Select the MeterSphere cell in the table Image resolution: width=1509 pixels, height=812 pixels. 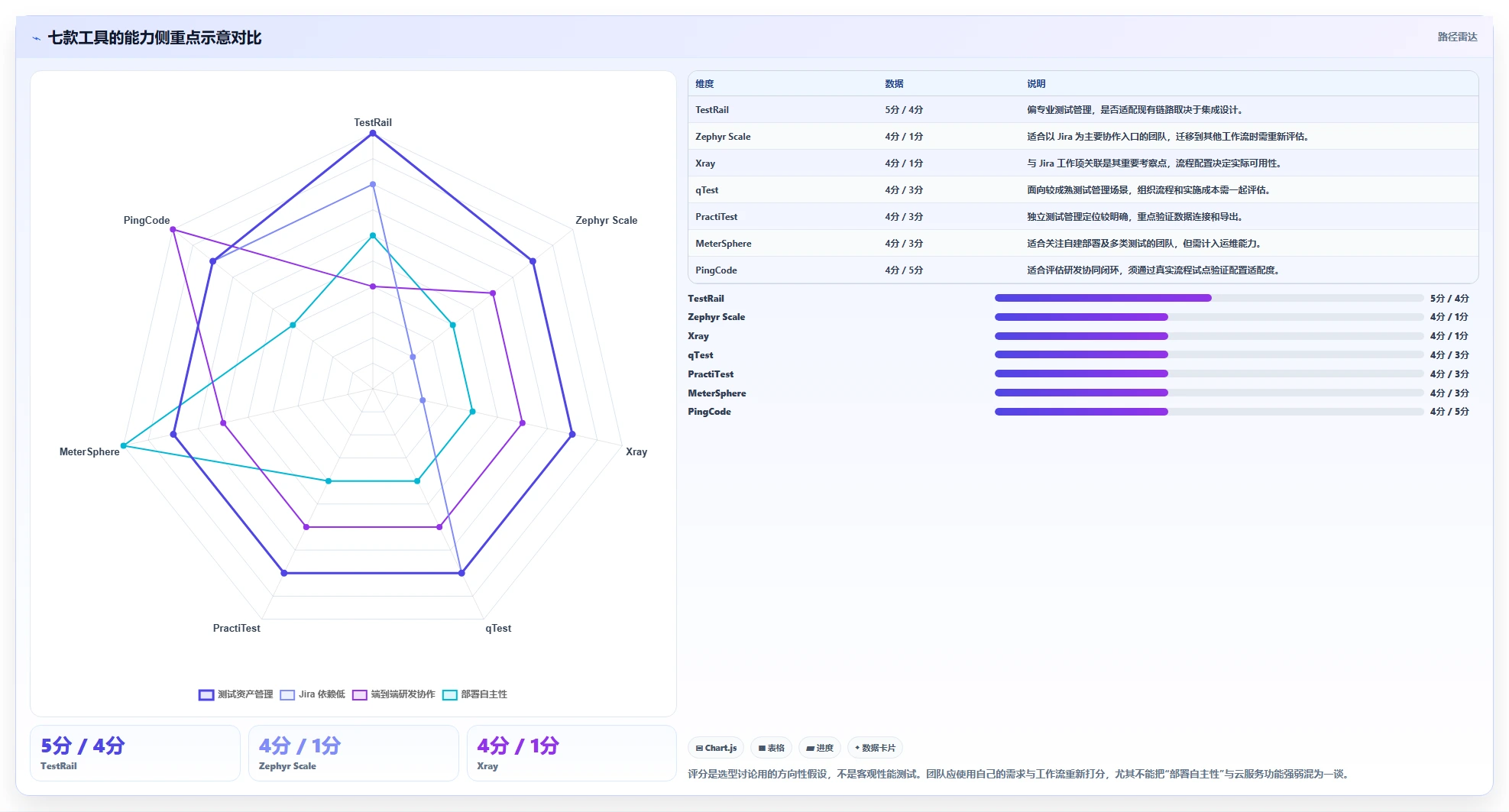[724, 244]
